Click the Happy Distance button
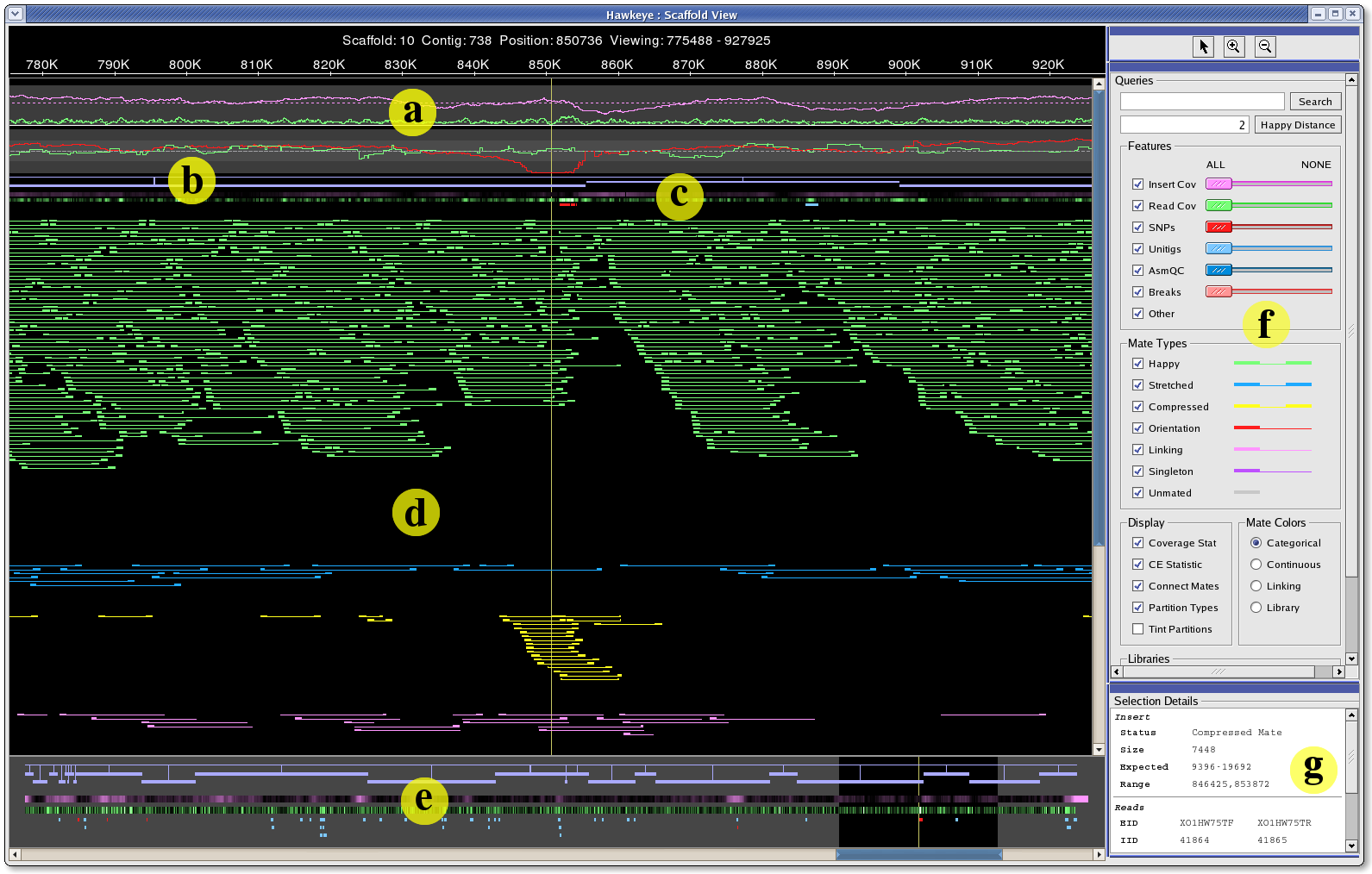Image resolution: width=1372 pixels, height=874 pixels. coord(1297,125)
